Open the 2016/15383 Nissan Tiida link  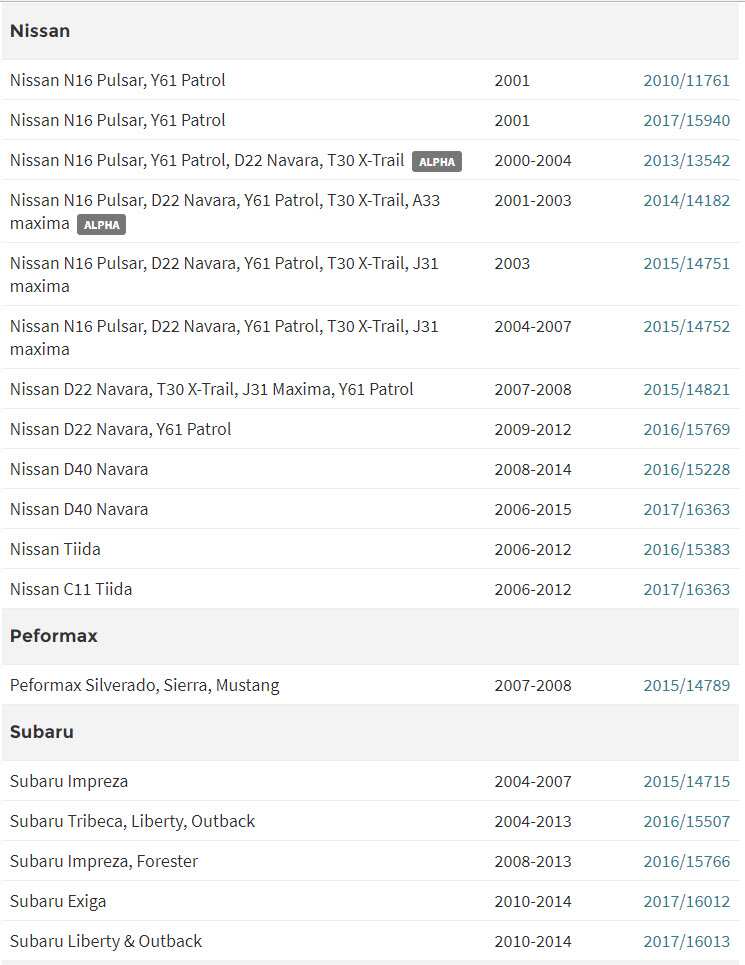[686, 550]
